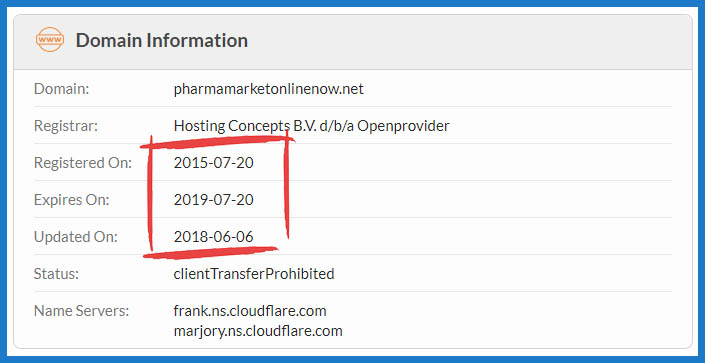Viewport: 705px width, 363px height.
Task: Select the pharmamarketonlinenow.net domain text
Action: tap(268, 89)
